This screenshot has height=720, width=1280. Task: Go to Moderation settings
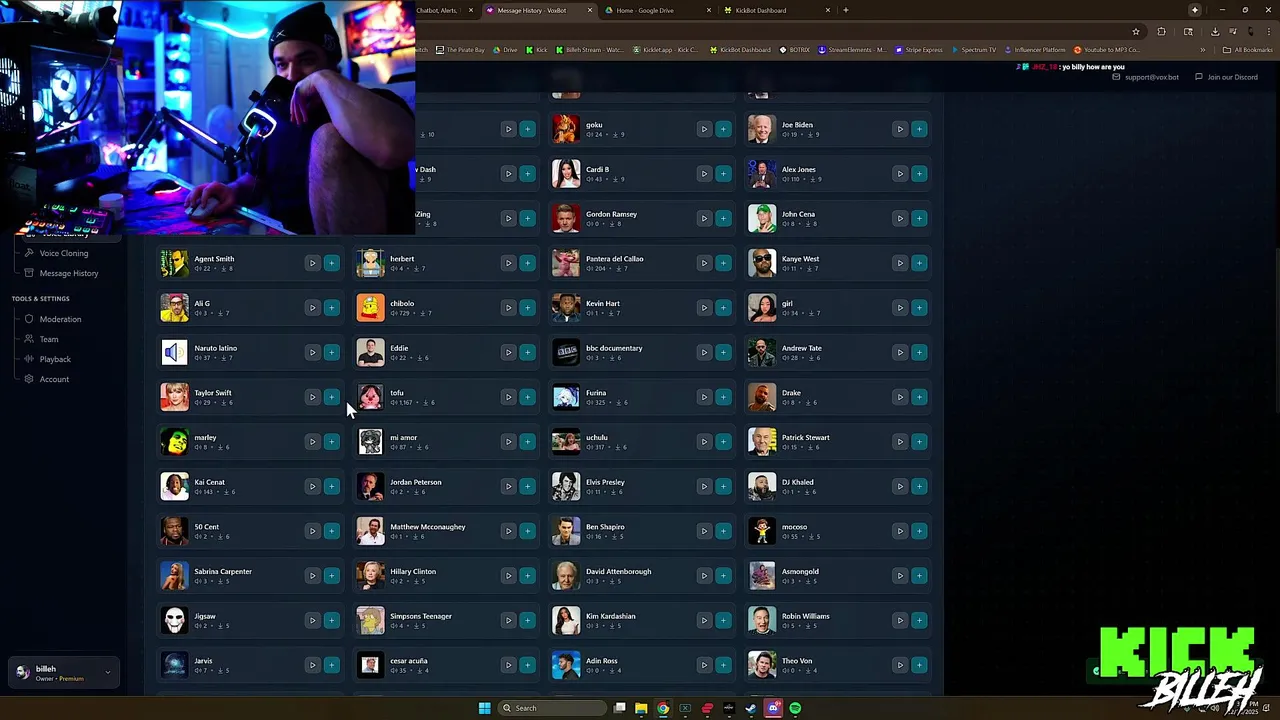tap(60, 319)
